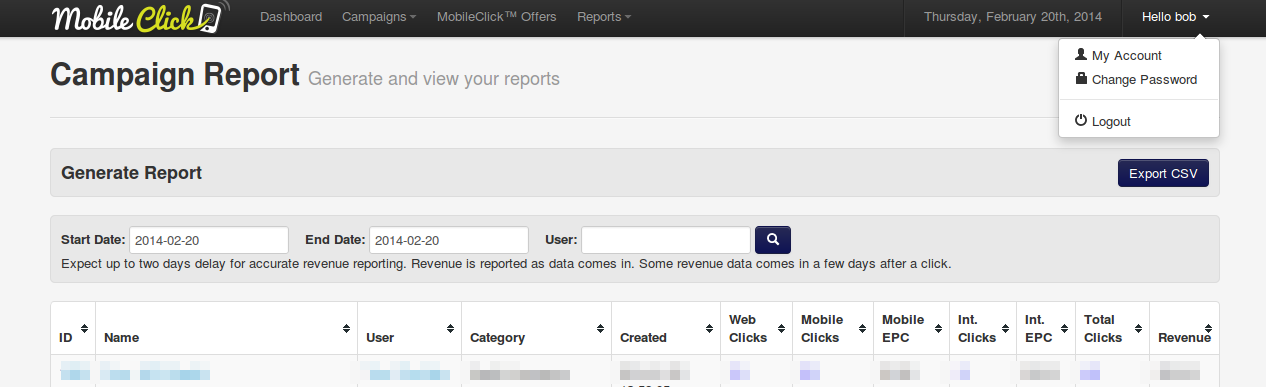Sort table by Name column arrows
The width and height of the screenshot is (1266, 387).
(346, 329)
